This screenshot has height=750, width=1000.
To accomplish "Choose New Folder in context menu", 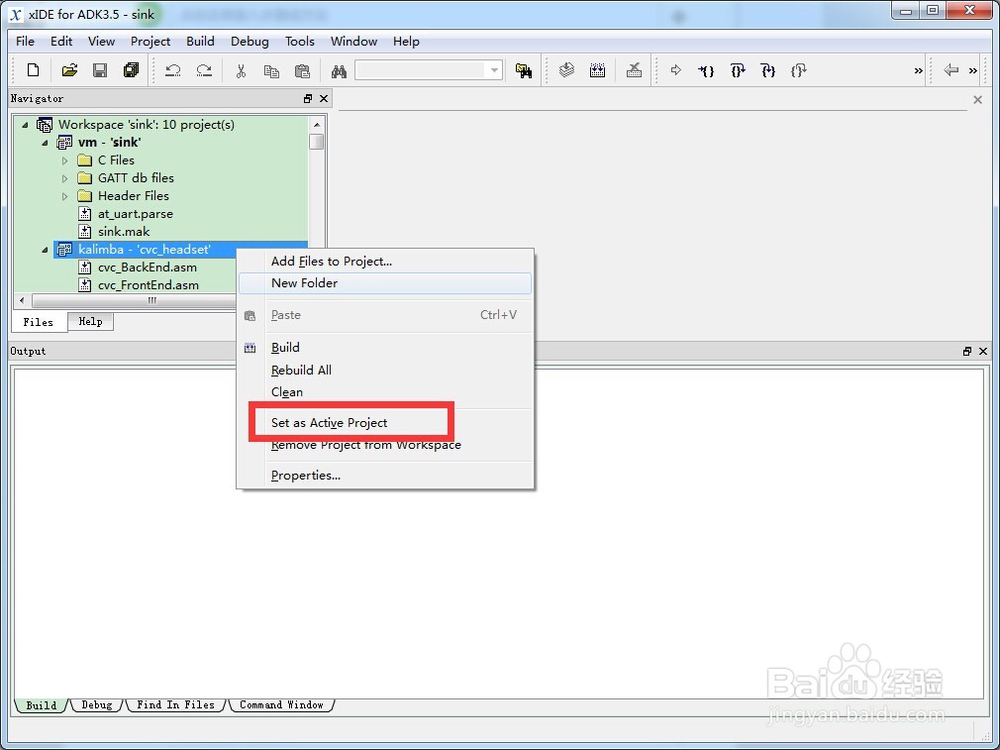I will tap(385, 283).
